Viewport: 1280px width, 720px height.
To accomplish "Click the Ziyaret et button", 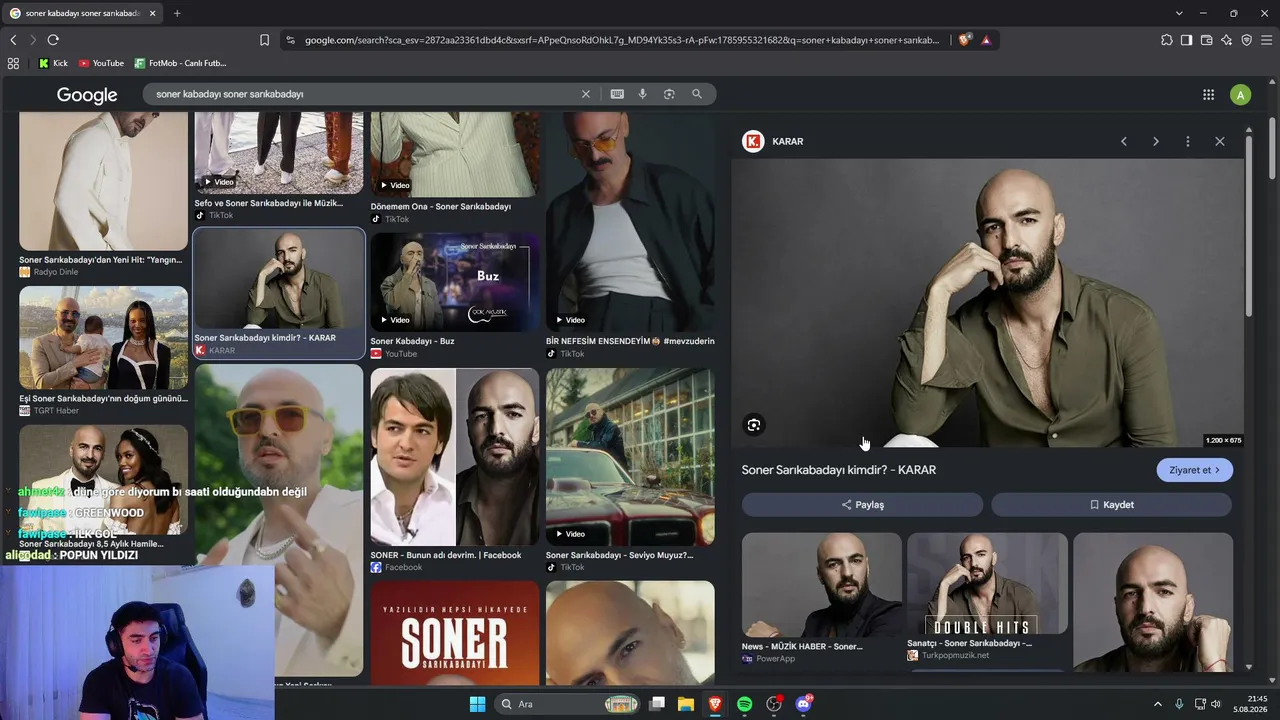I will (1195, 470).
